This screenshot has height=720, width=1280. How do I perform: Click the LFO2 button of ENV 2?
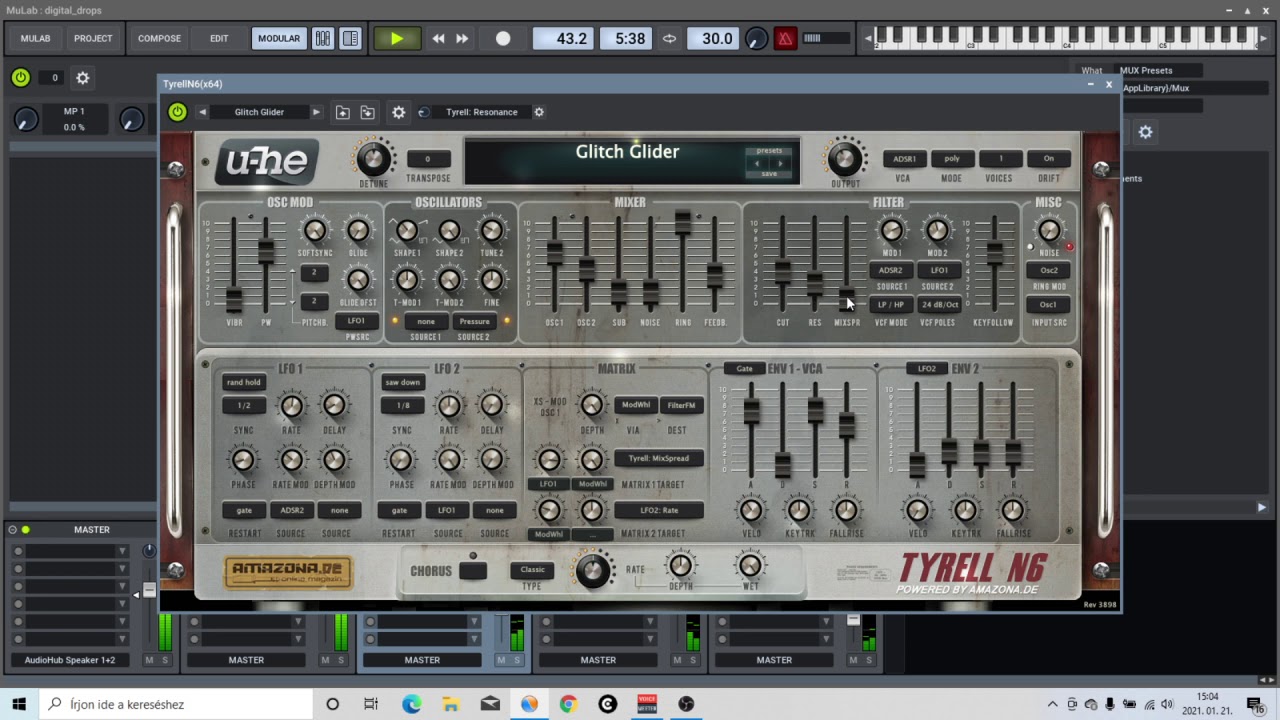tap(927, 369)
